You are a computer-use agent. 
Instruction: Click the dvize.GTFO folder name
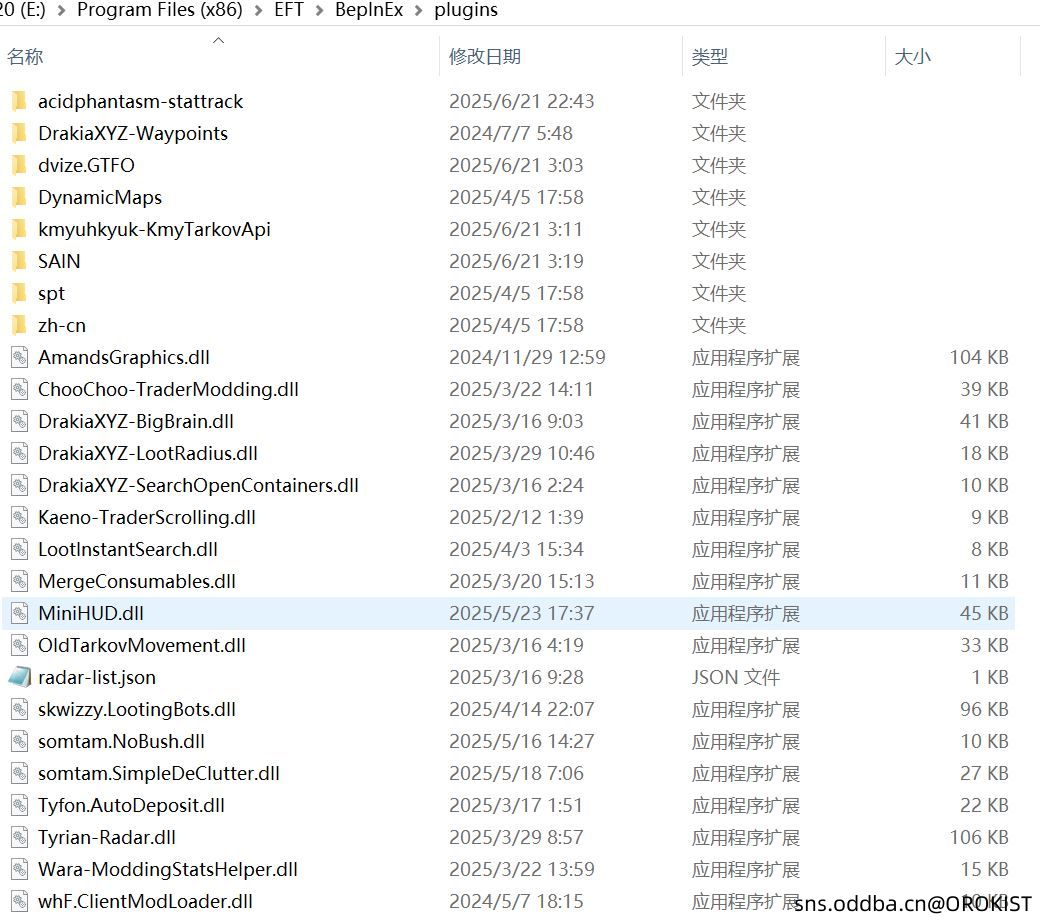pyautogui.click(x=86, y=165)
